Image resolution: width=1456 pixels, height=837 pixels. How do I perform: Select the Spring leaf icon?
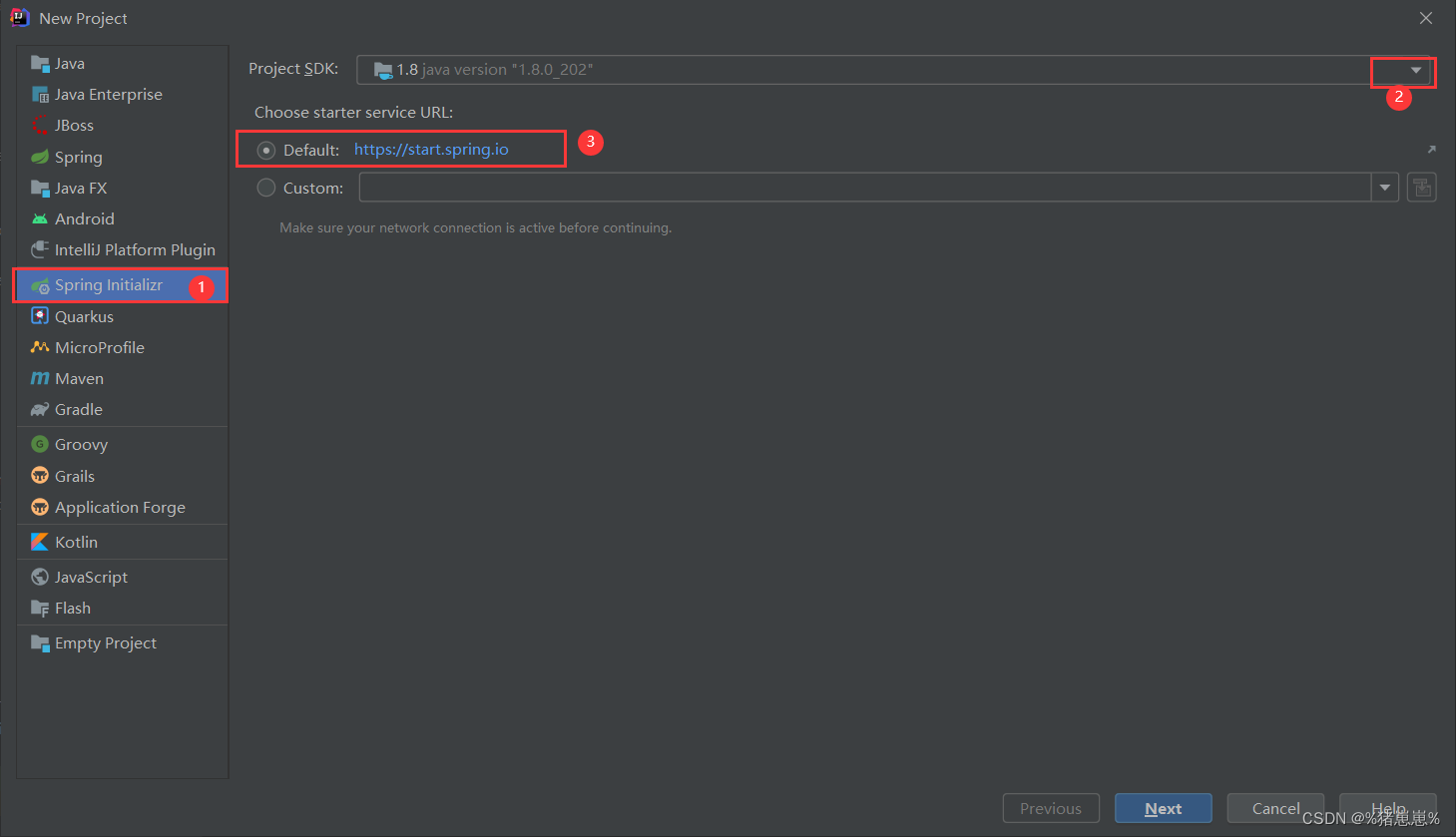[40, 158]
